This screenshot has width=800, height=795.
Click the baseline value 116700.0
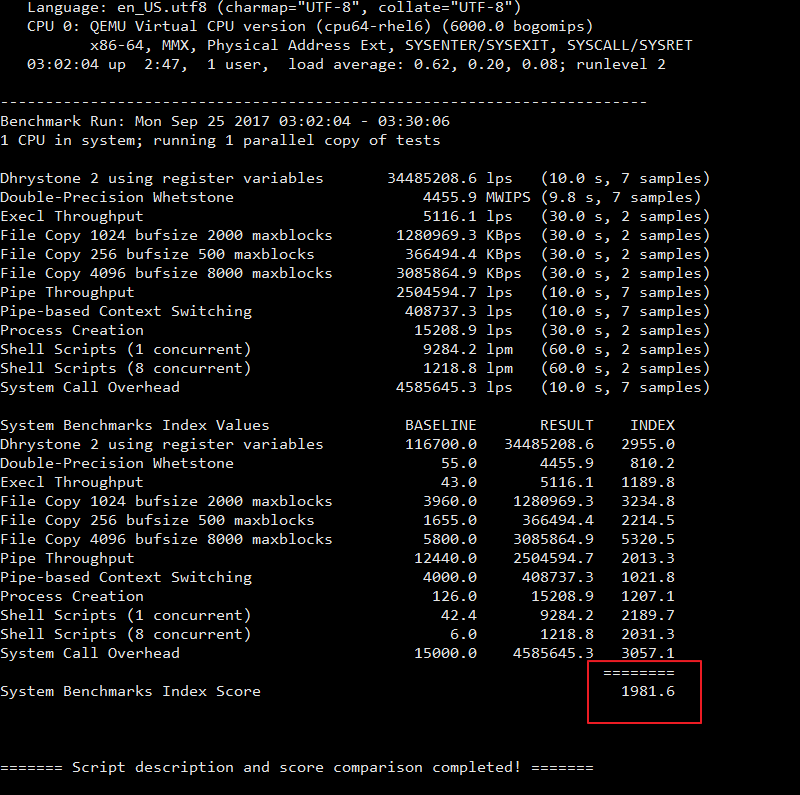click(441, 444)
